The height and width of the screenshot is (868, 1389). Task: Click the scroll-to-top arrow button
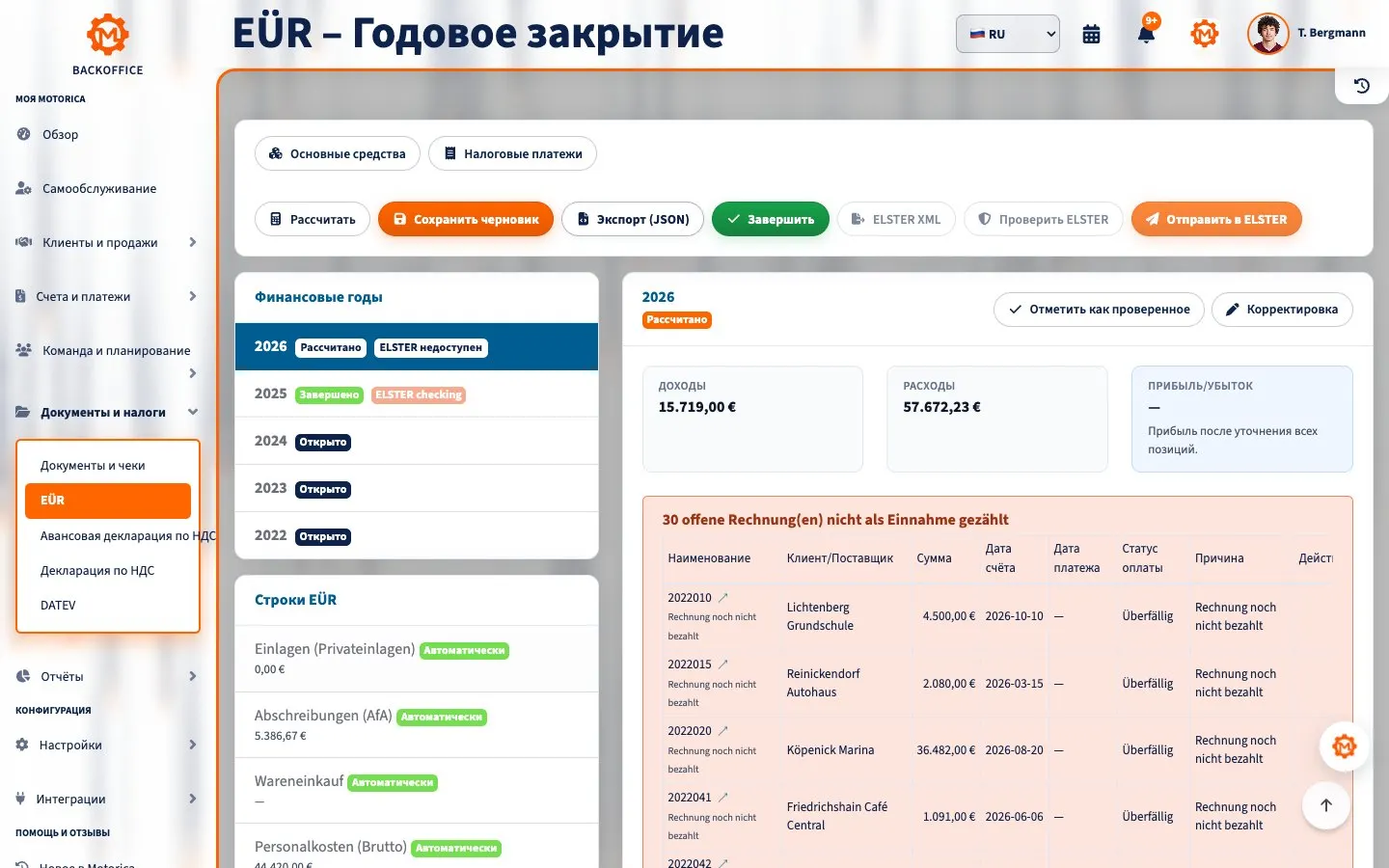[x=1326, y=805]
